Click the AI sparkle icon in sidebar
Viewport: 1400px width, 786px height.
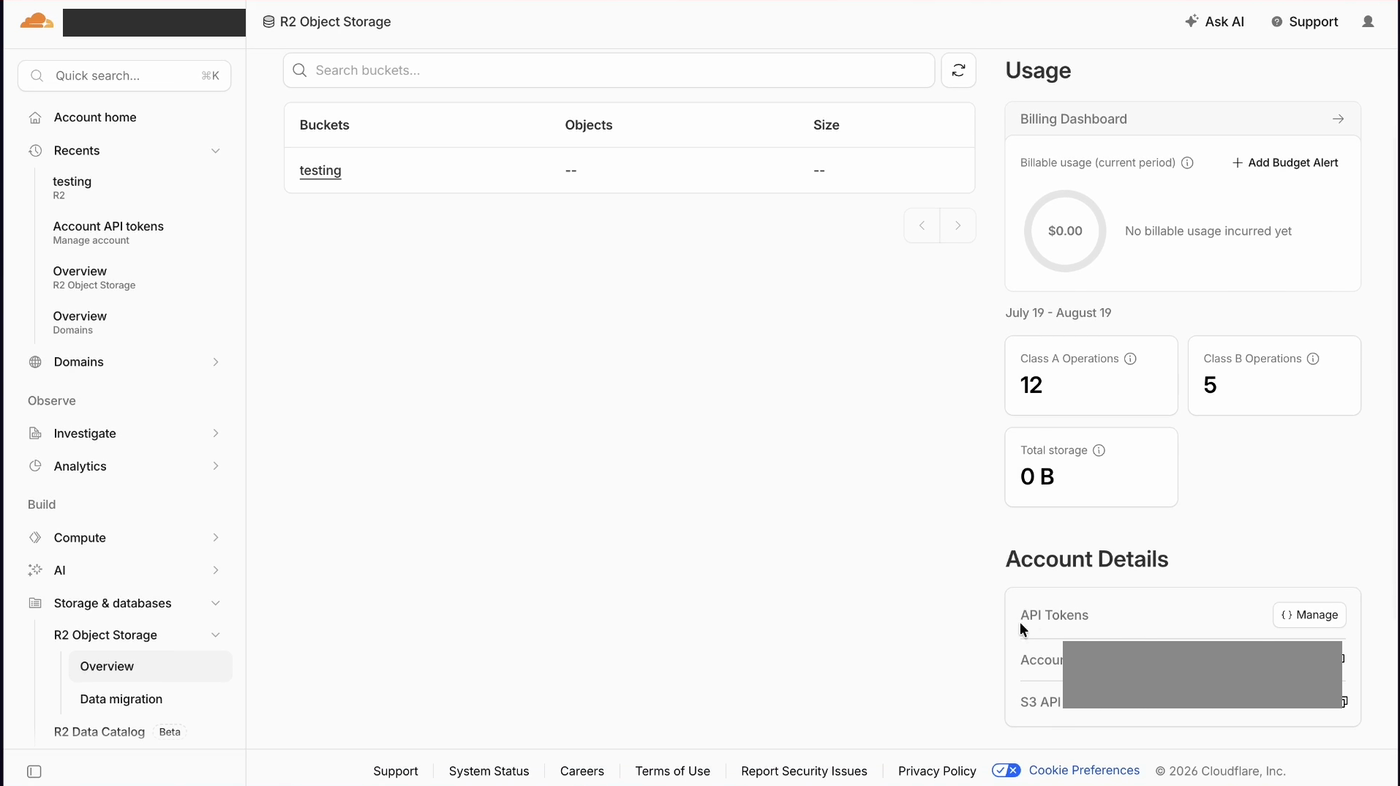(x=35, y=570)
